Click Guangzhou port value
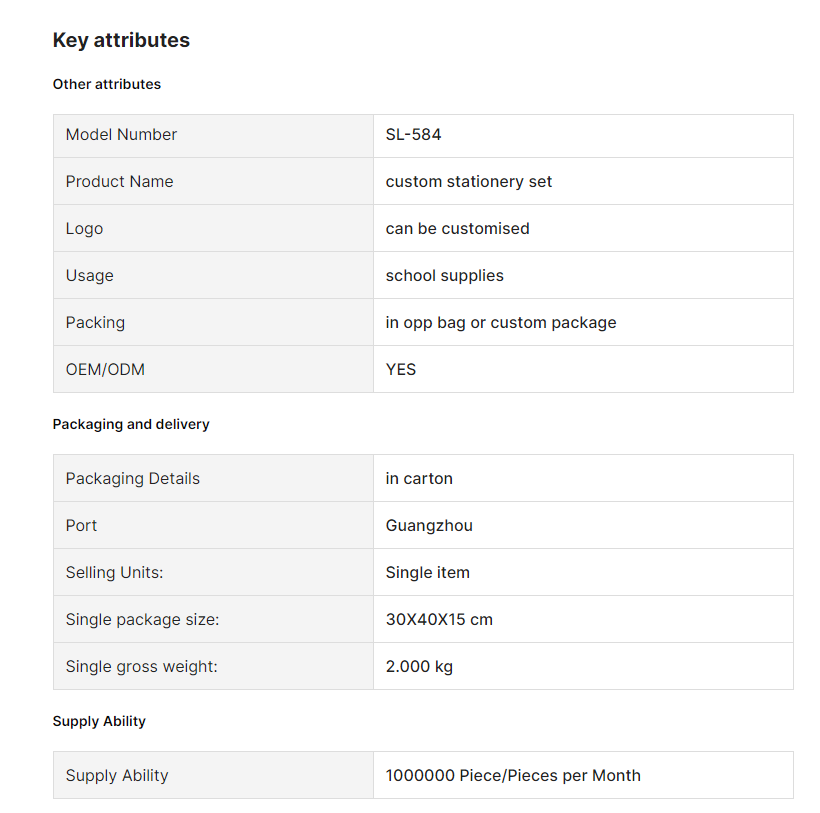The image size is (820, 813). pos(429,525)
